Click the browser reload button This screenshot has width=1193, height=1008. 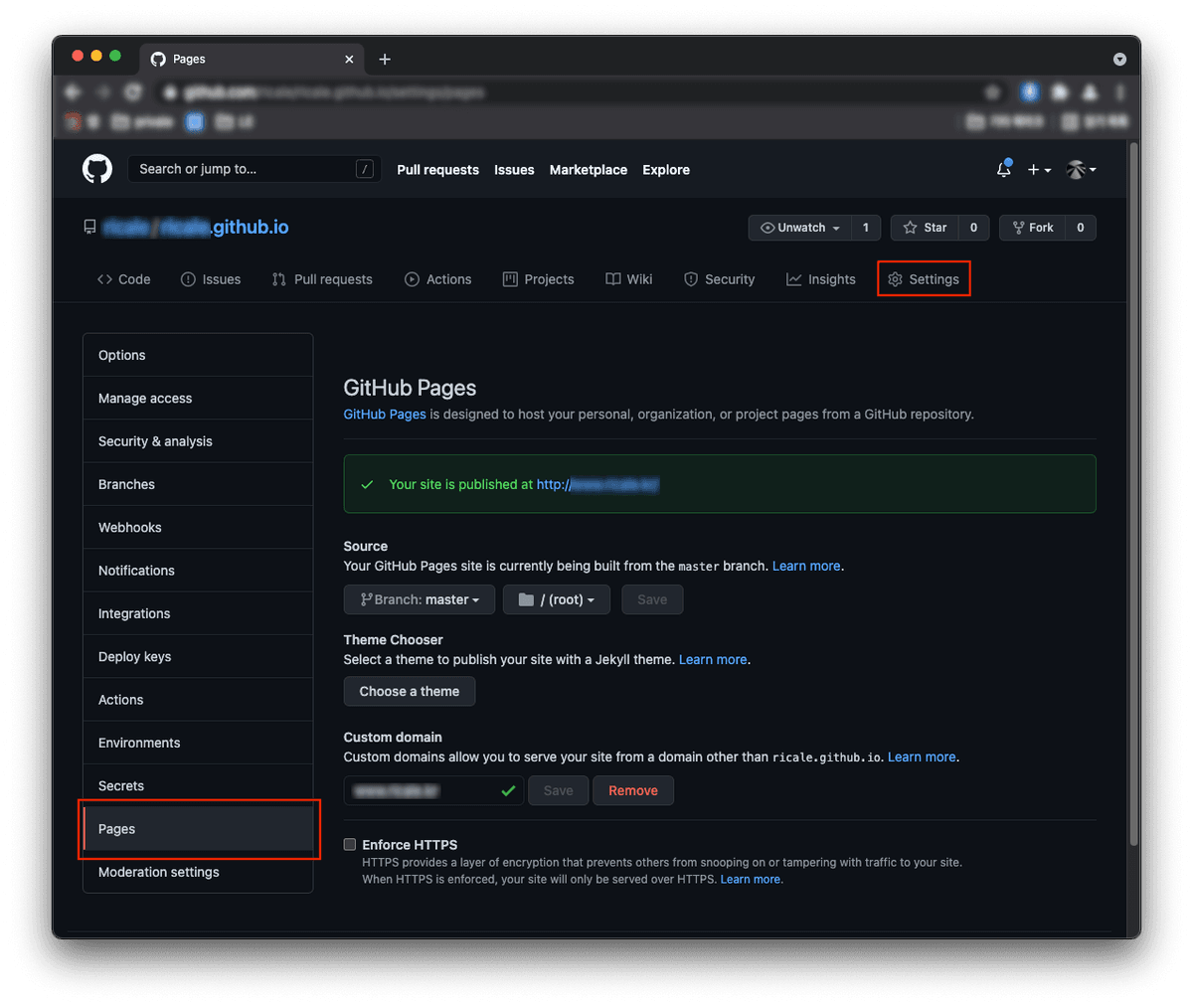pos(132,91)
